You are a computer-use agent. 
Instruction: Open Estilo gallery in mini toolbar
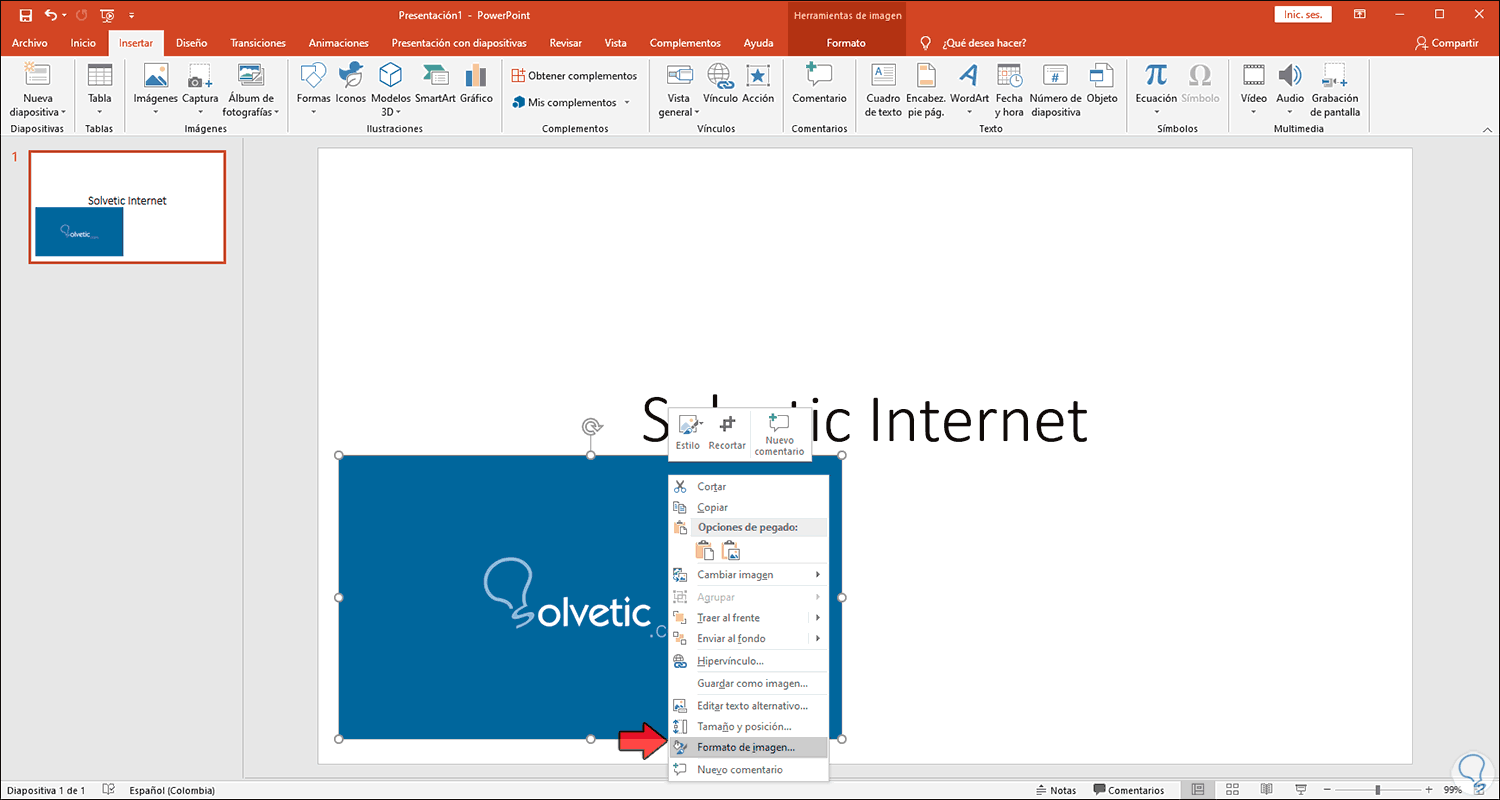tap(688, 432)
